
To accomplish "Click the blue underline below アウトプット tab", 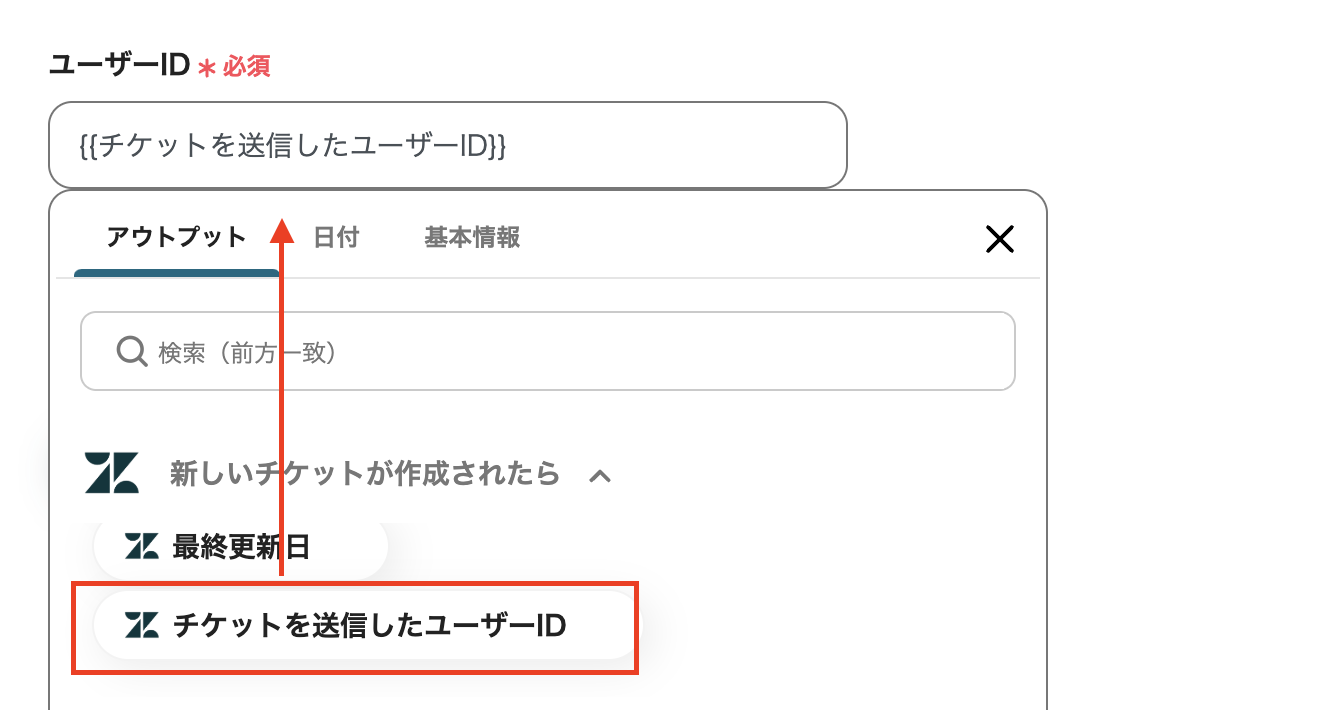I will click(x=176, y=273).
